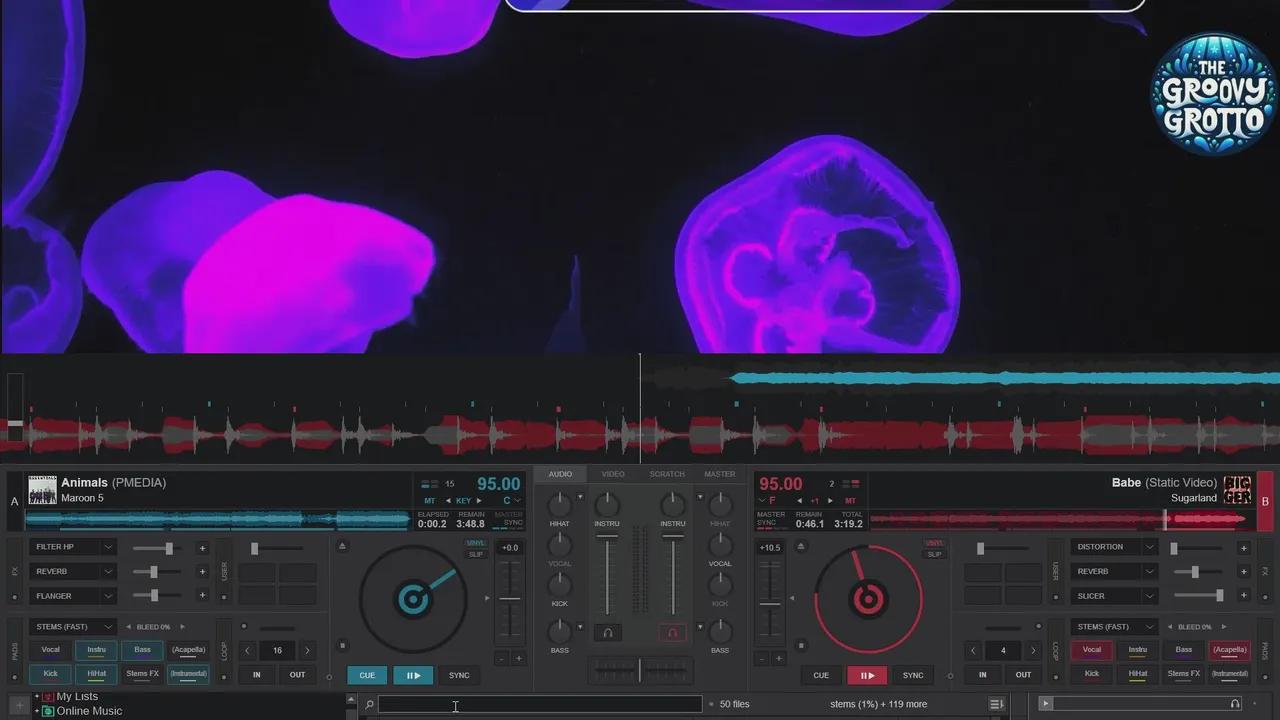The image size is (1280, 720).
Task: Click the CUE button on deck B
Action: (x=821, y=675)
